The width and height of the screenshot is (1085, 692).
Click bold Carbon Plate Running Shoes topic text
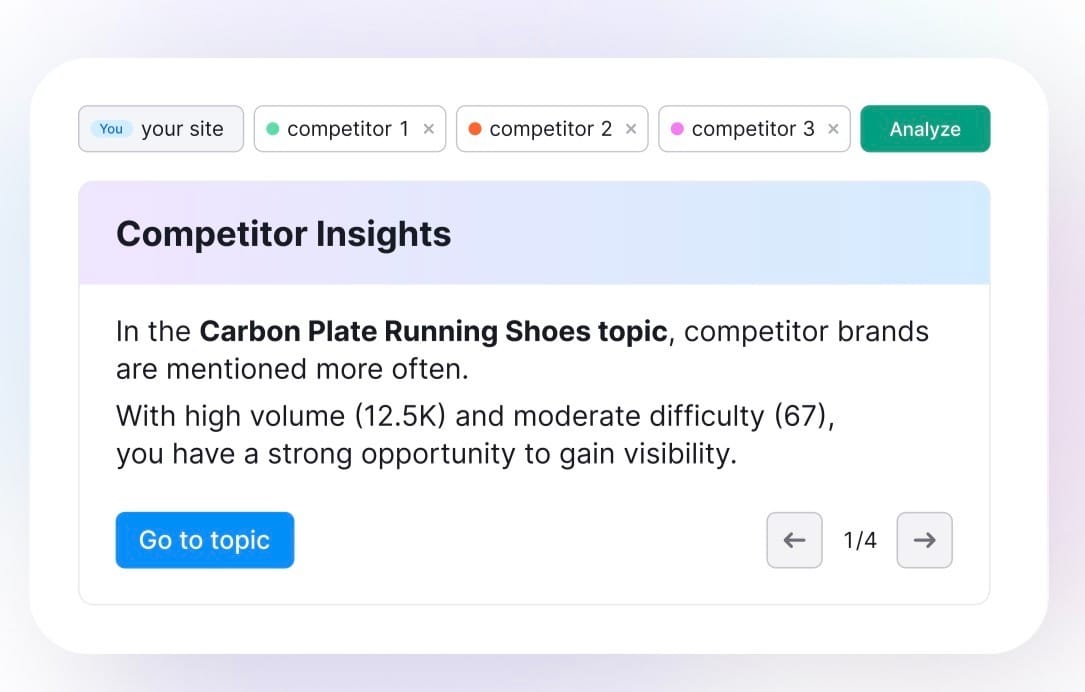433,331
